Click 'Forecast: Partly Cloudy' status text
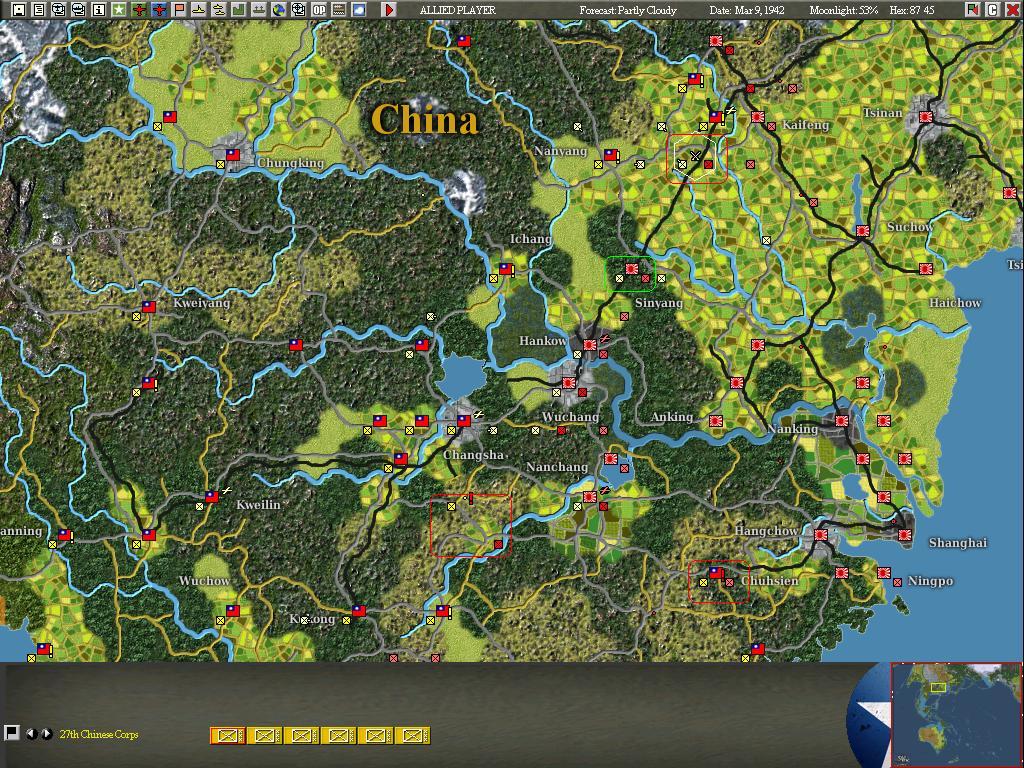Viewport: 1024px width, 768px height. [628, 10]
